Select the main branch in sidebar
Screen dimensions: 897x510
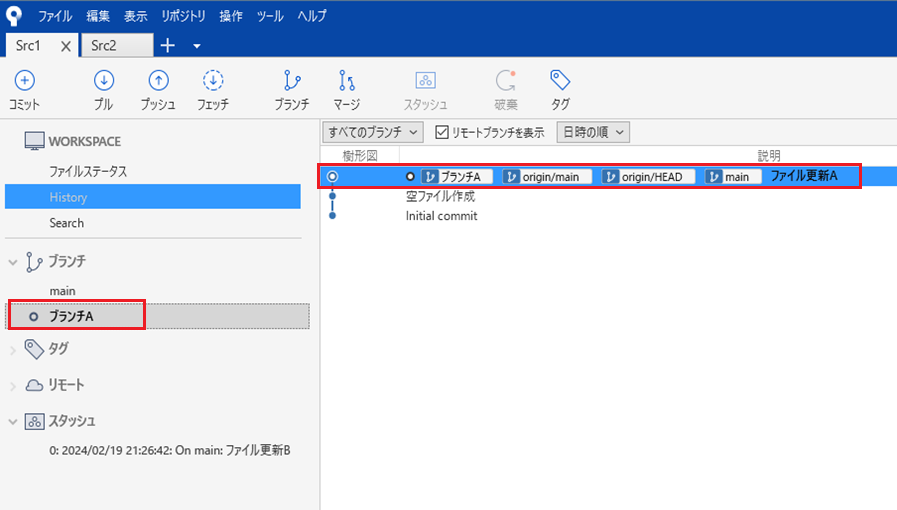[62, 291]
